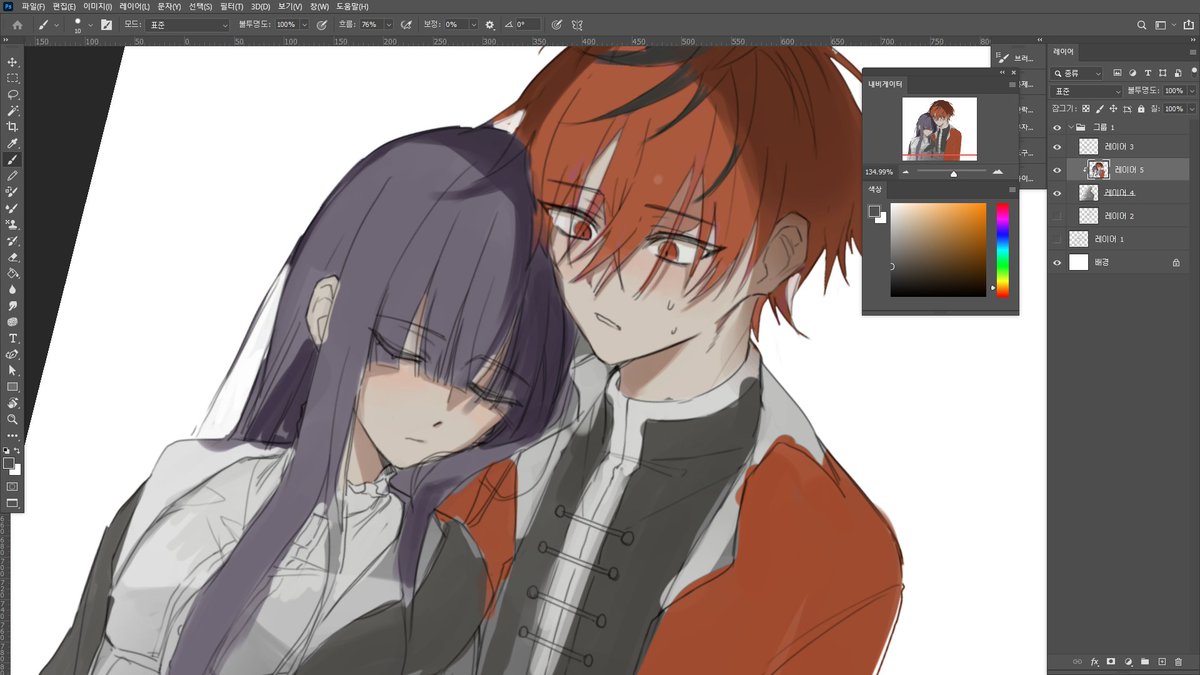
Task: Create new adjustment layer icon
Action: (x=1128, y=662)
